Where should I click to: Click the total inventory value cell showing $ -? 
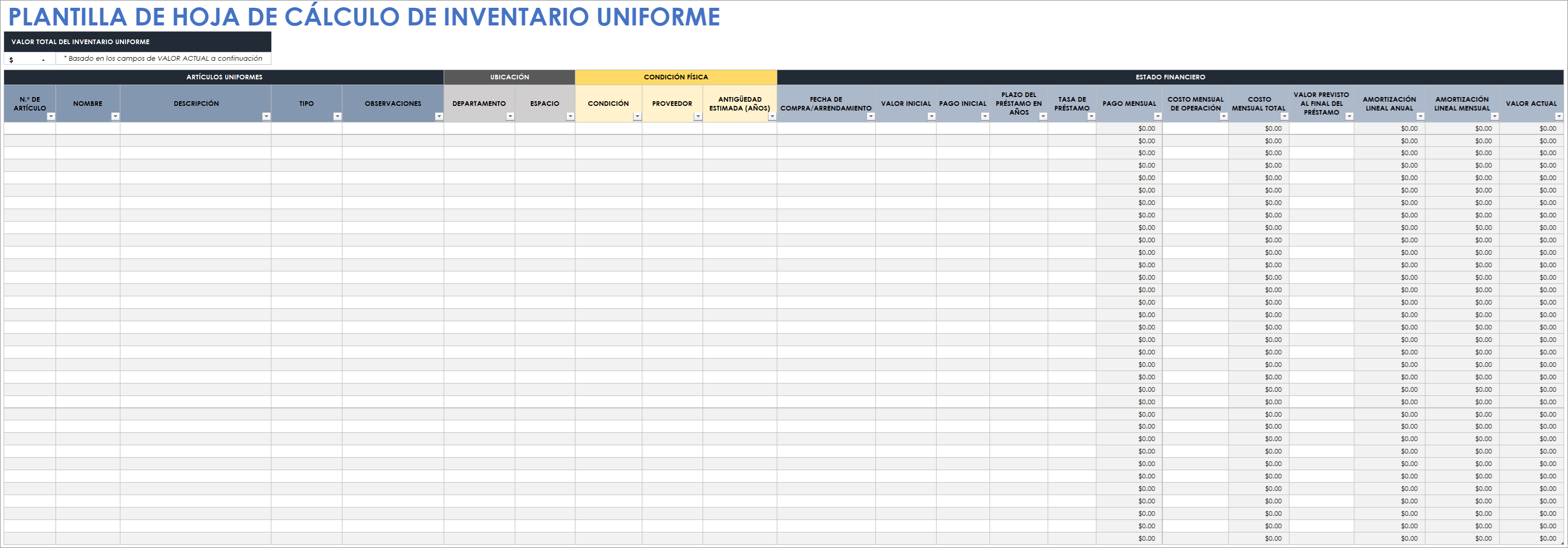[30, 59]
